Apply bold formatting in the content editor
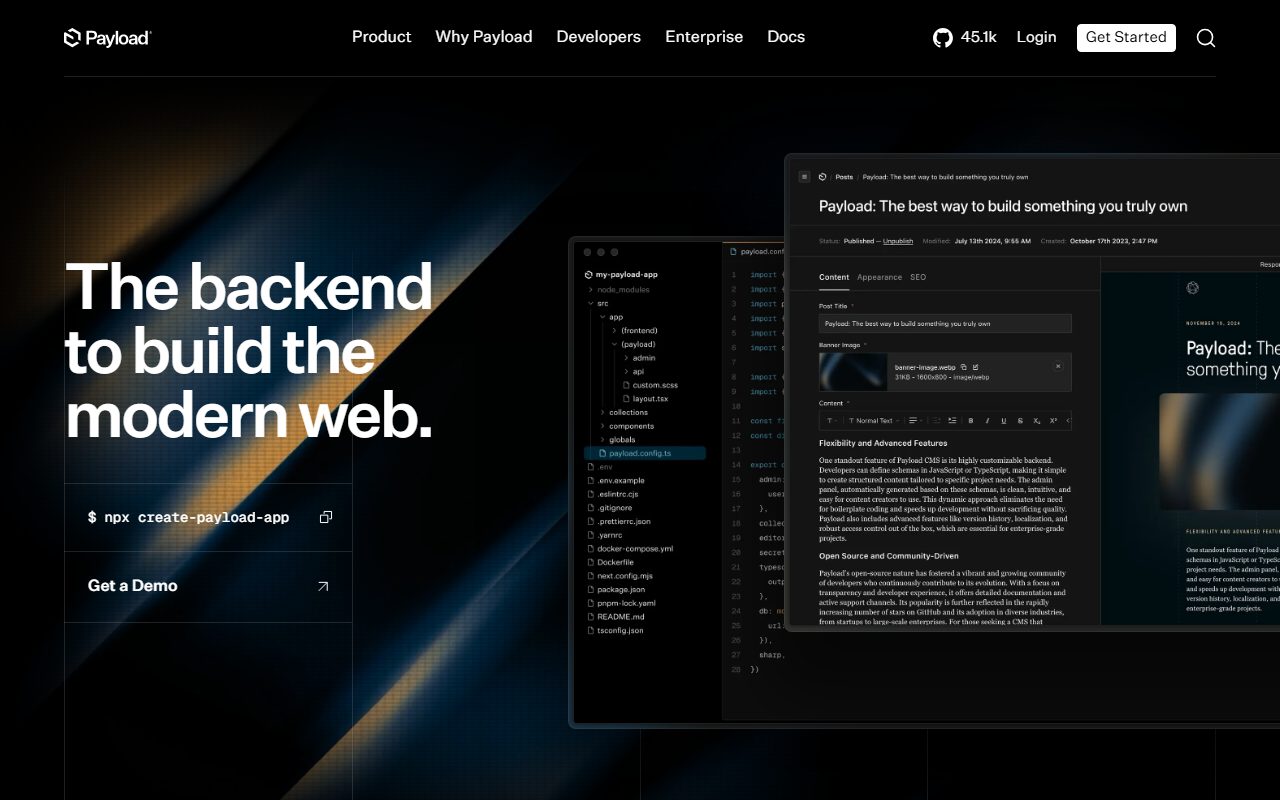Viewport: 1280px width, 800px height. [x=971, y=421]
